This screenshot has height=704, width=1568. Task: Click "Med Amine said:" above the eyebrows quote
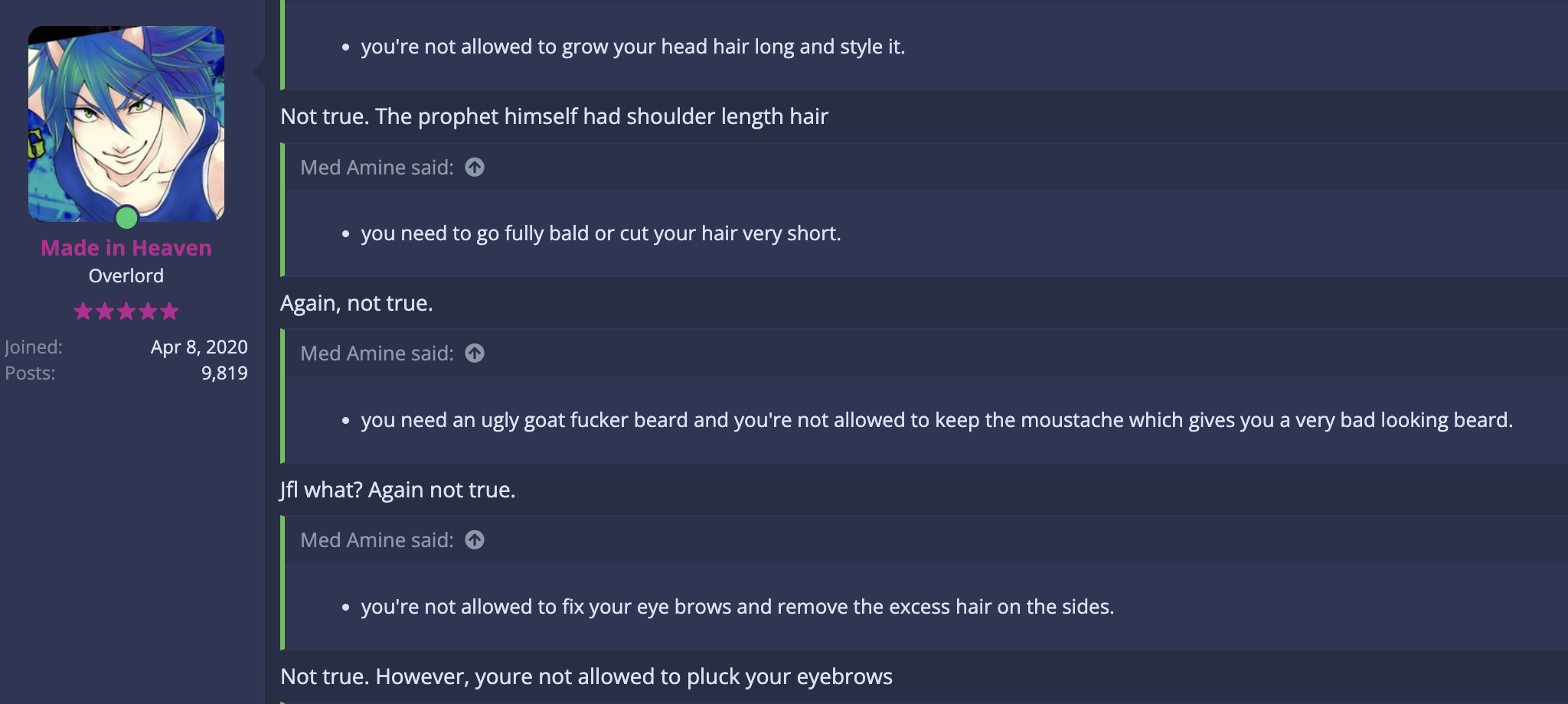[x=377, y=539]
